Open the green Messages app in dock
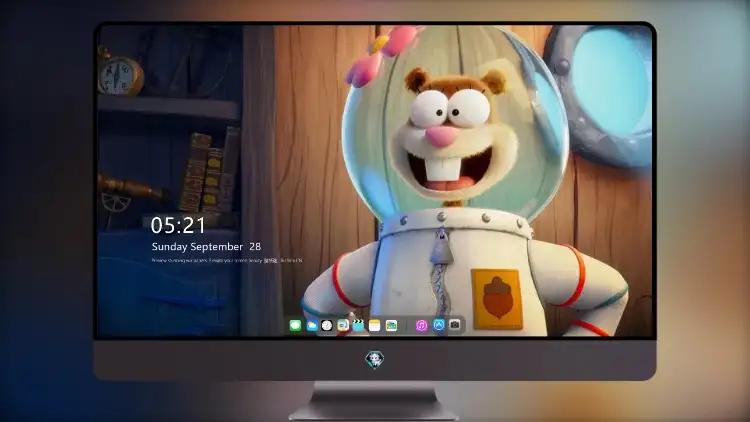This screenshot has width=750, height=422. [295, 326]
